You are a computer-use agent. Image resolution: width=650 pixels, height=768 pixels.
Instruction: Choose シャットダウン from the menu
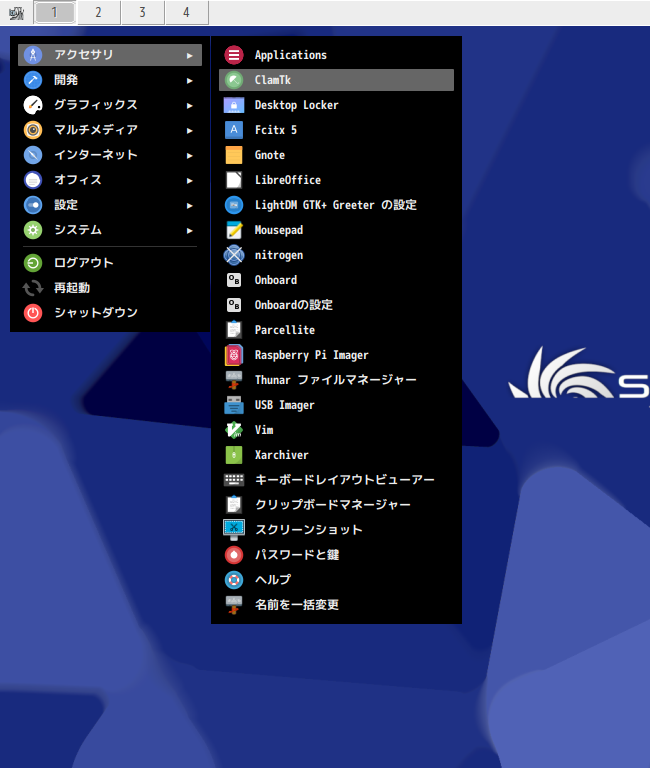click(x=110, y=313)
